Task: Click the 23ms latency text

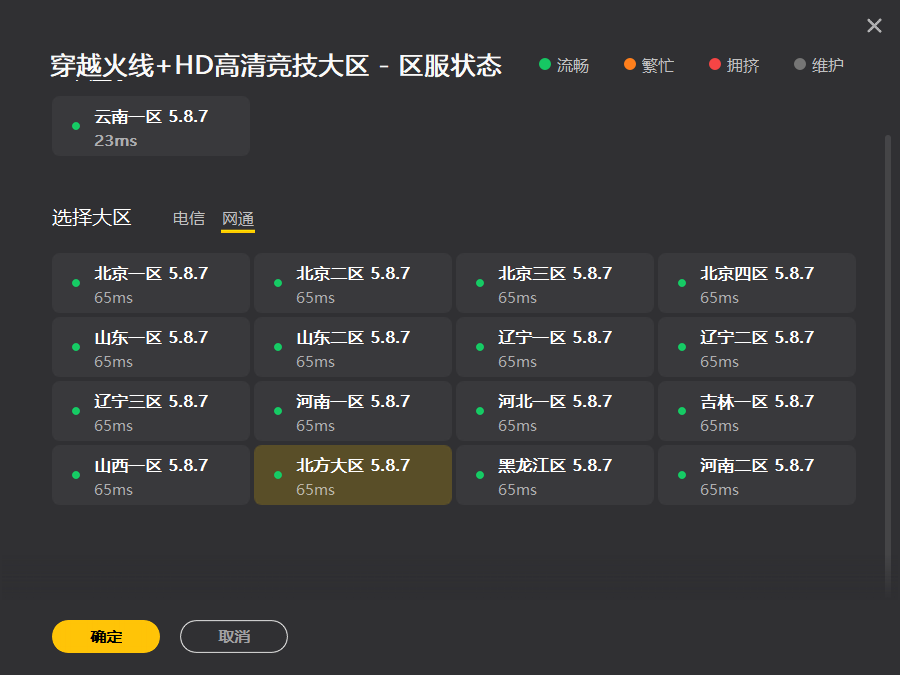Action: [115, 141]
